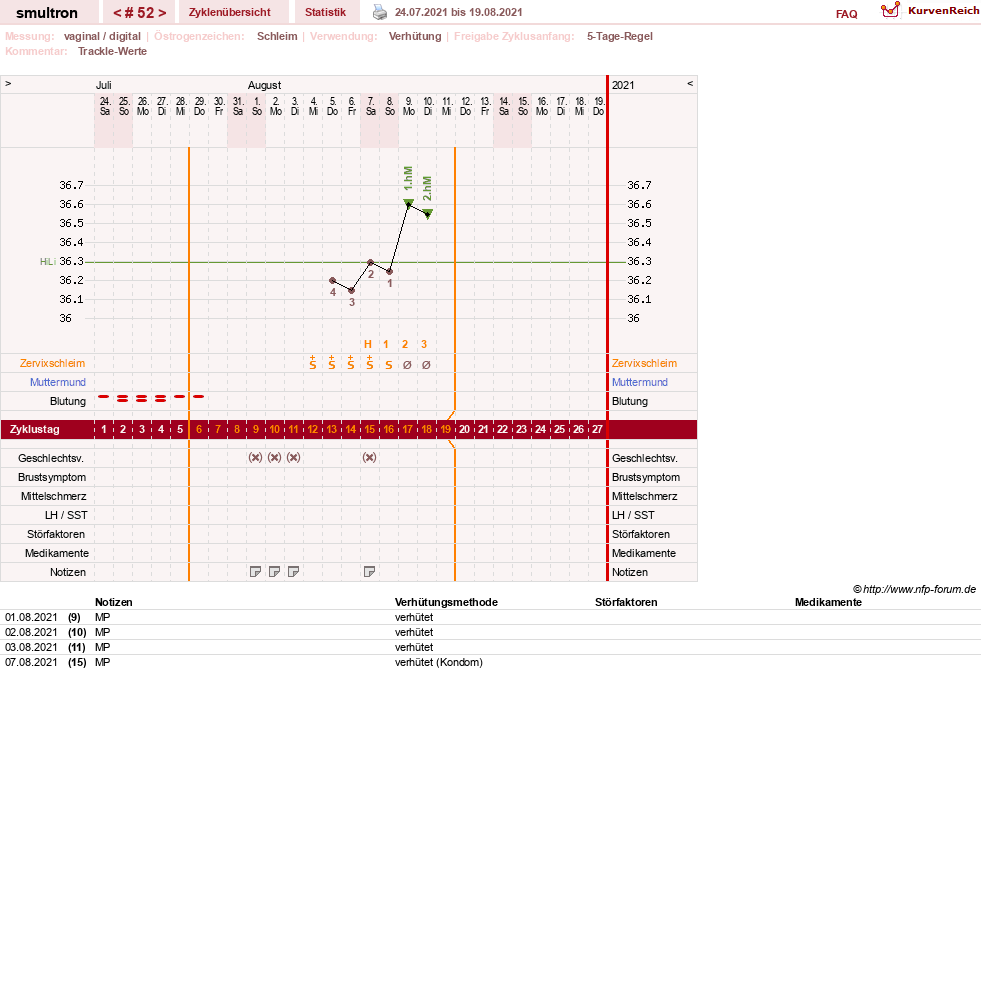Screen dimensions: 981x981
Task: Click the Verhütungsmethode column header
Action: pyautogui.click(x=446, y=602)
